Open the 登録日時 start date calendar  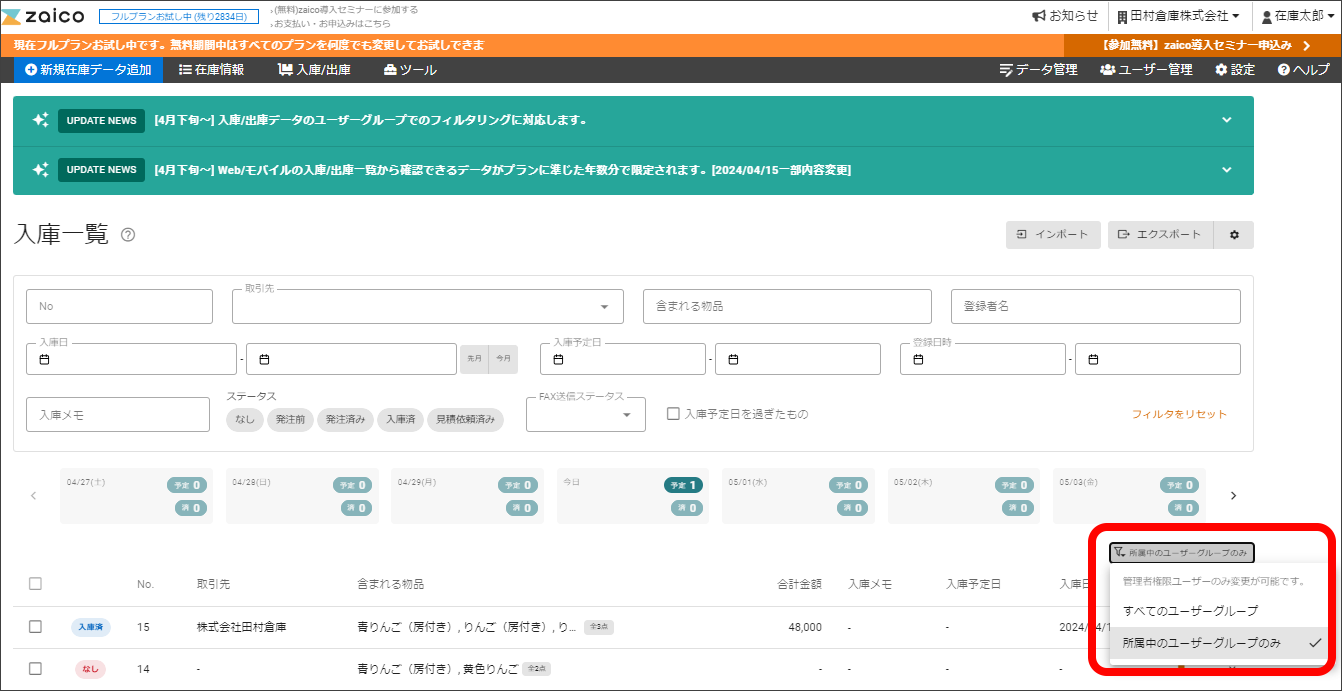coord(983,359)
